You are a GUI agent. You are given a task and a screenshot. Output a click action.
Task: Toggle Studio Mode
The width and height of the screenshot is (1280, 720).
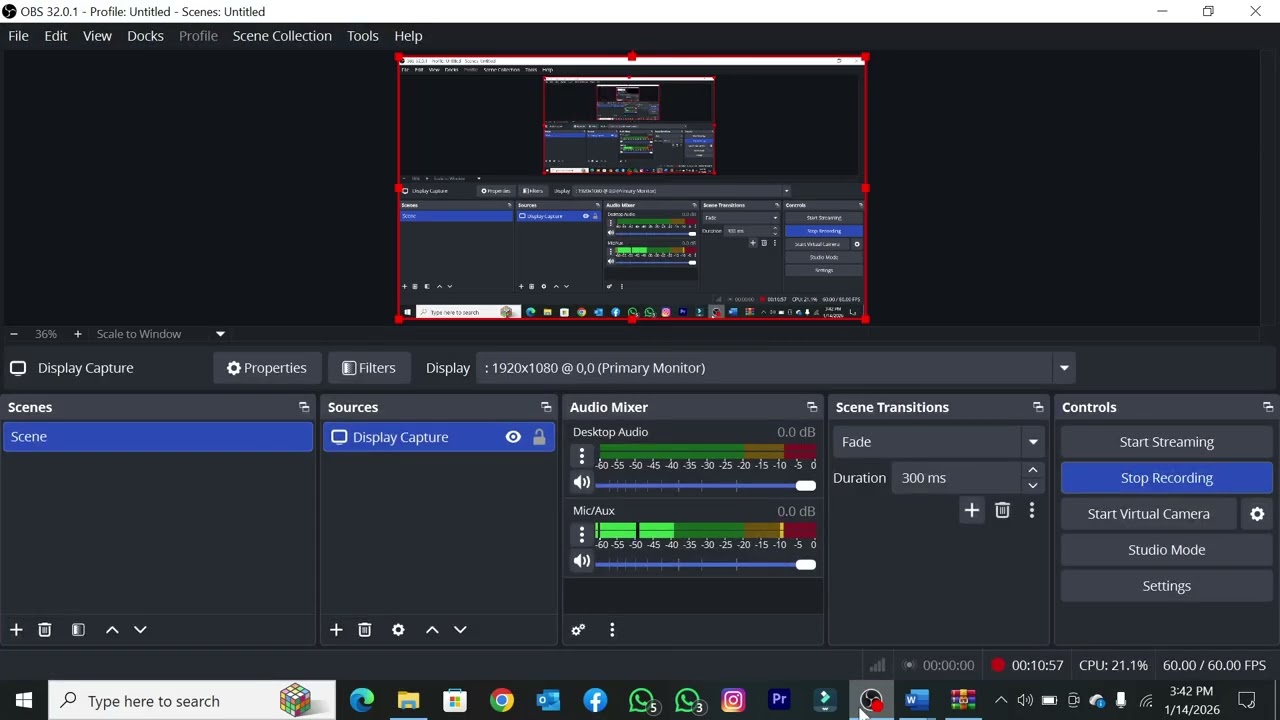pos(1166,550)
